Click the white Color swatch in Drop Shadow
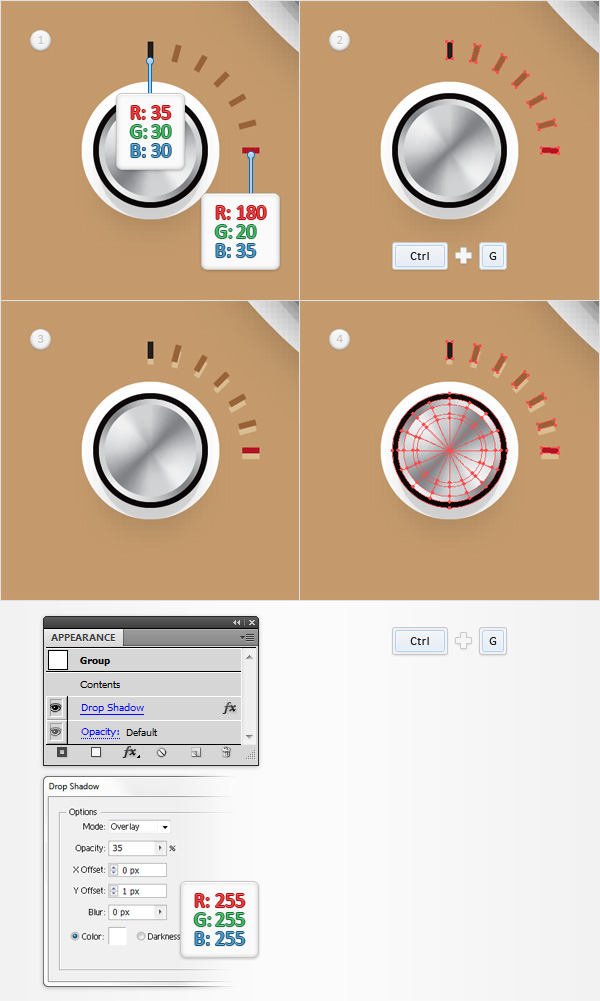This screenshot has width=600, height=1001. click(117, 937)
